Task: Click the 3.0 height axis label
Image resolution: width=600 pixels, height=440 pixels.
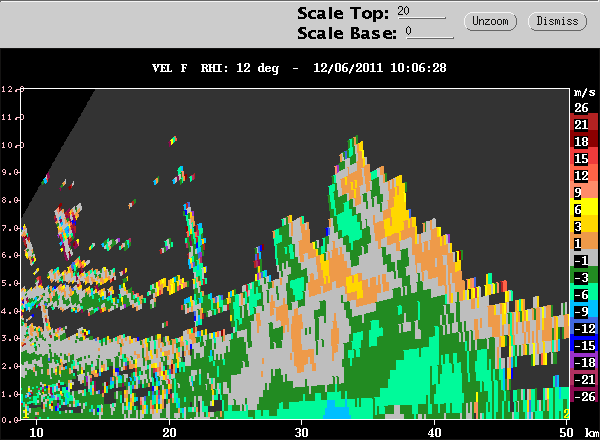Action: (x=11, y=338)
